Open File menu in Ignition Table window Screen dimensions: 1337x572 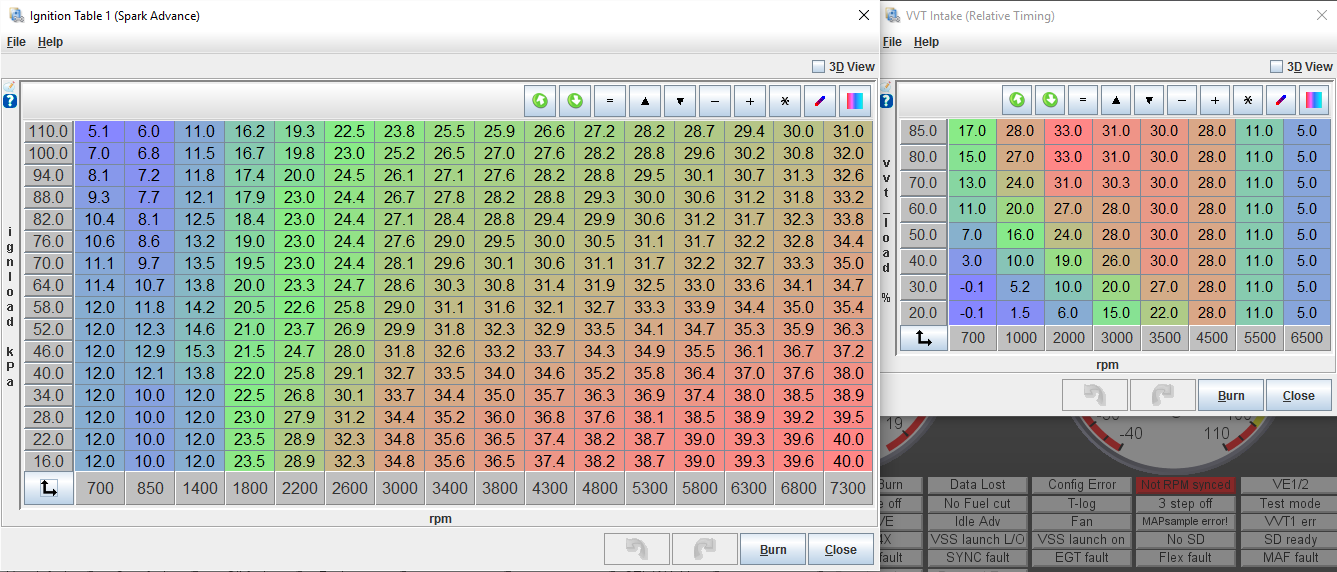[16, 42]
